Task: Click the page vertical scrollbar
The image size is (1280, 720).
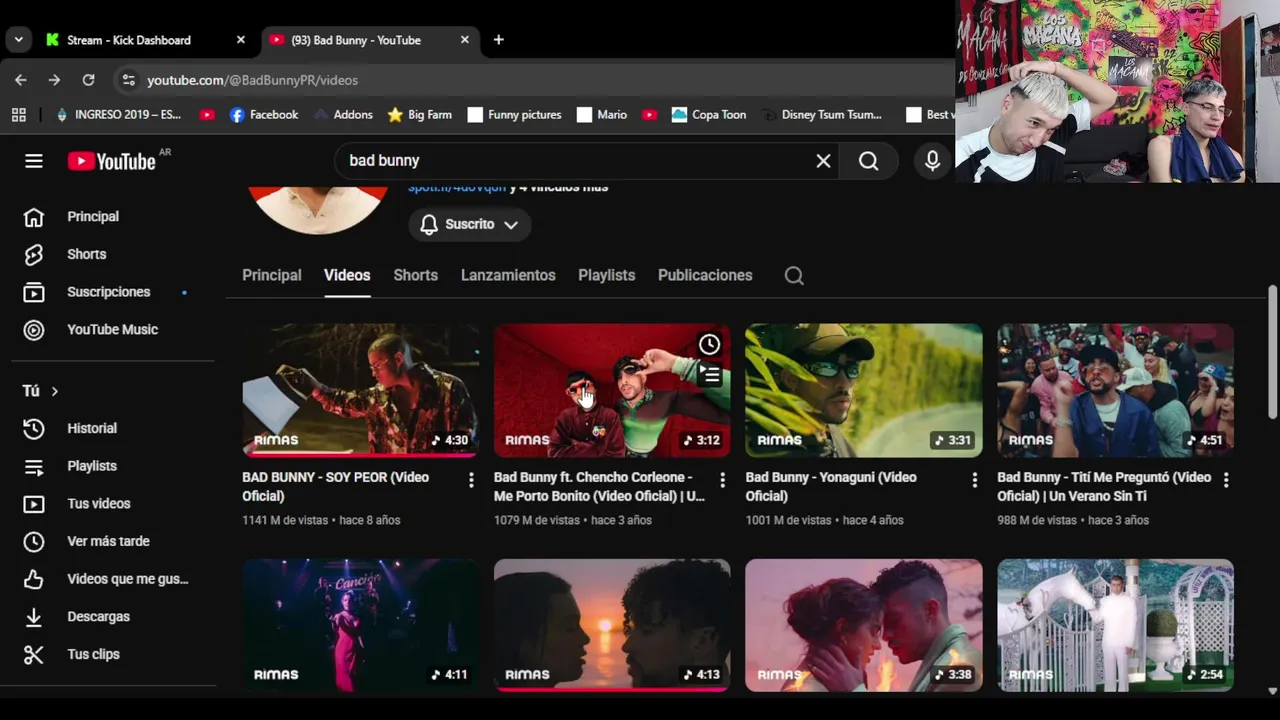Action: click(x=1272, y=350)
